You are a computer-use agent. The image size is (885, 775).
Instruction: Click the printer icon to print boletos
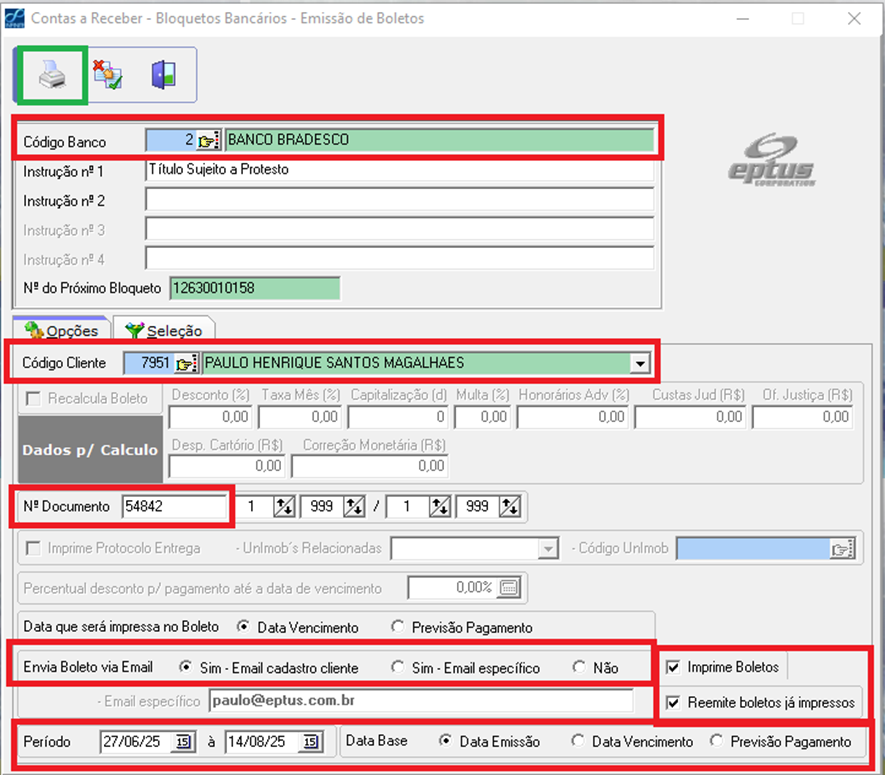[x=51, y=74]
